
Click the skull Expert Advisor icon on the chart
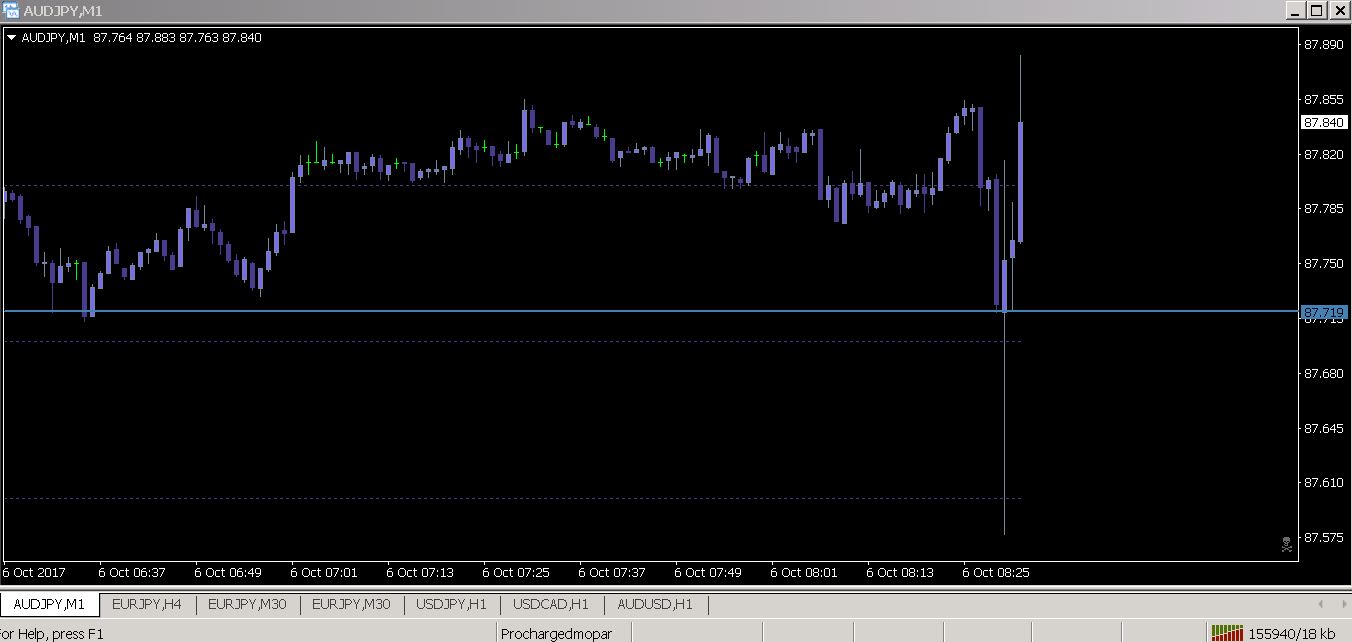(x=1287, y=546)
